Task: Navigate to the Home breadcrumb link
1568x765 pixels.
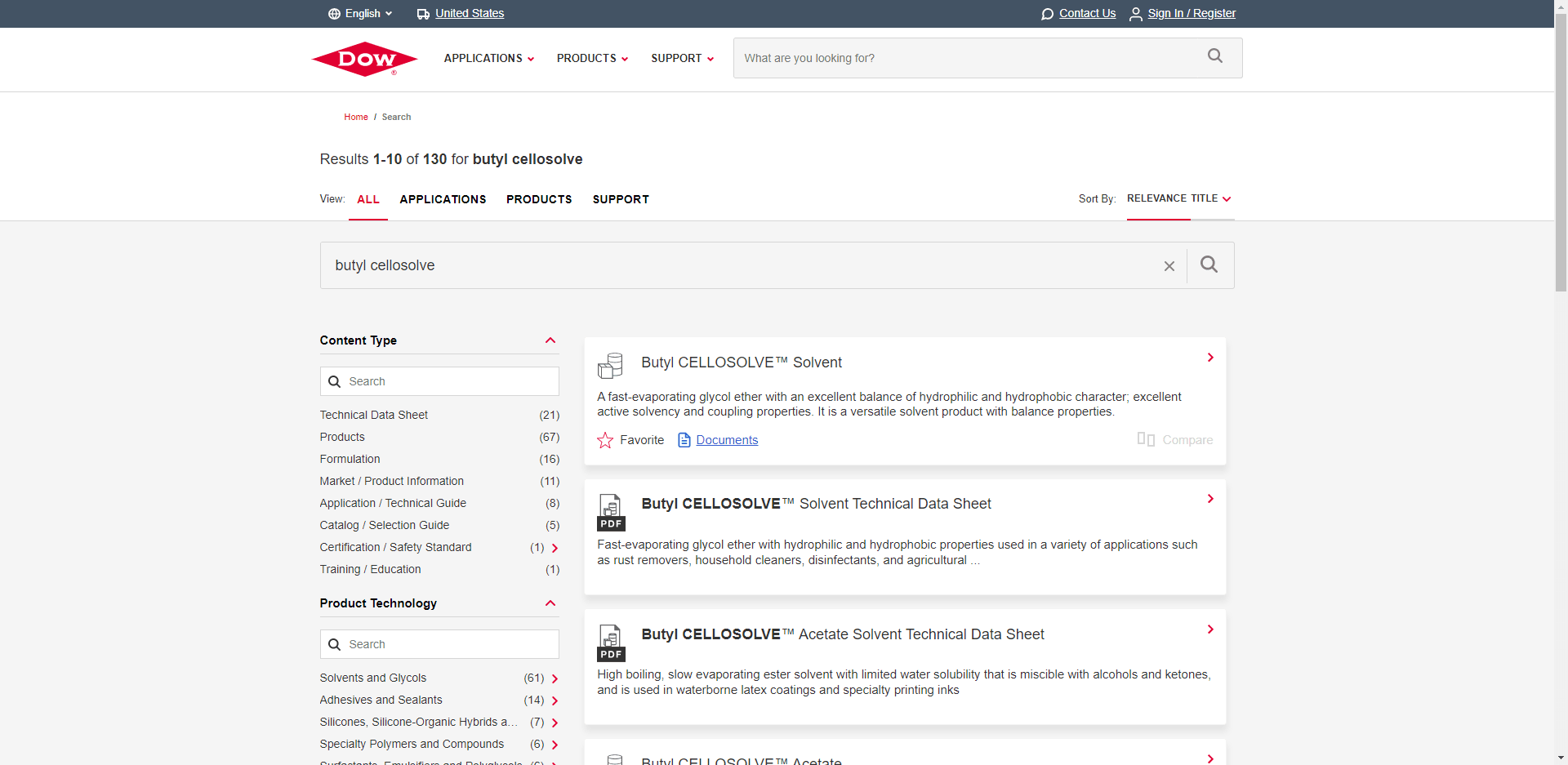Action: tap(355, 117)
